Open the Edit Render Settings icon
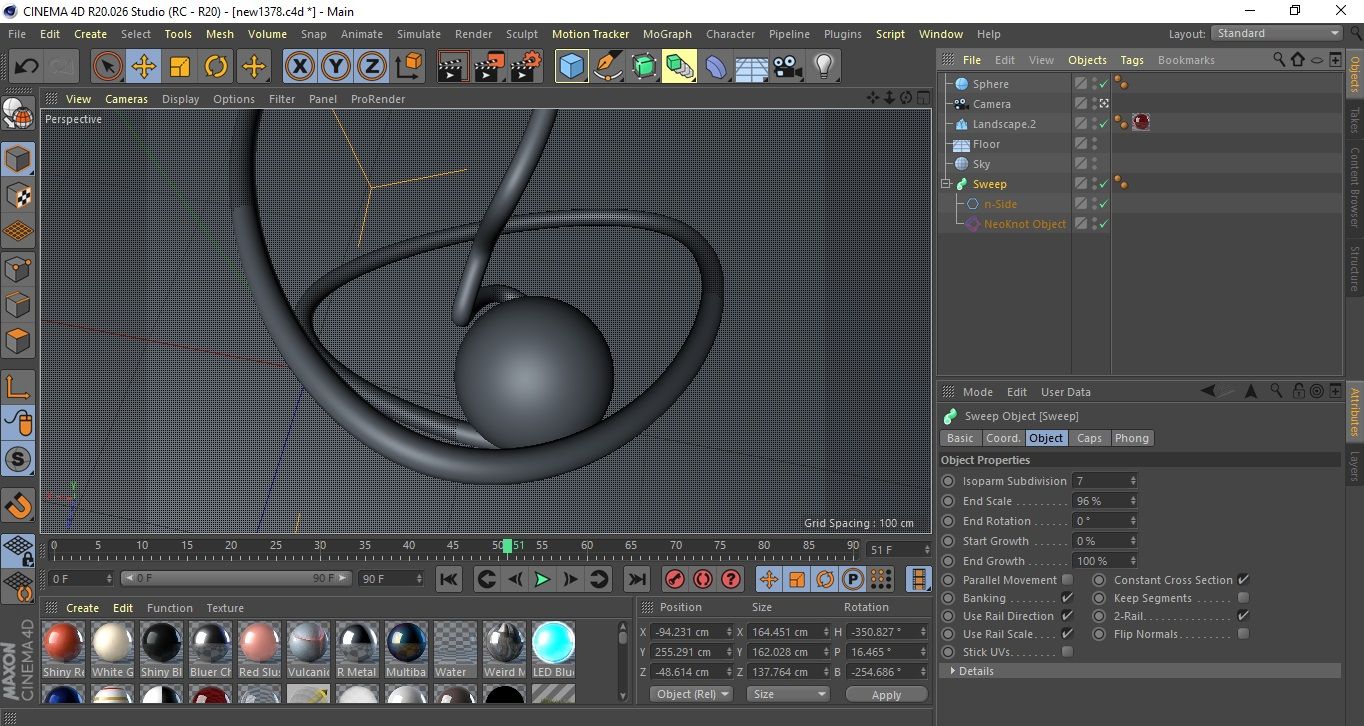Screen dimensions: 1364x726 tap(526, 67)
